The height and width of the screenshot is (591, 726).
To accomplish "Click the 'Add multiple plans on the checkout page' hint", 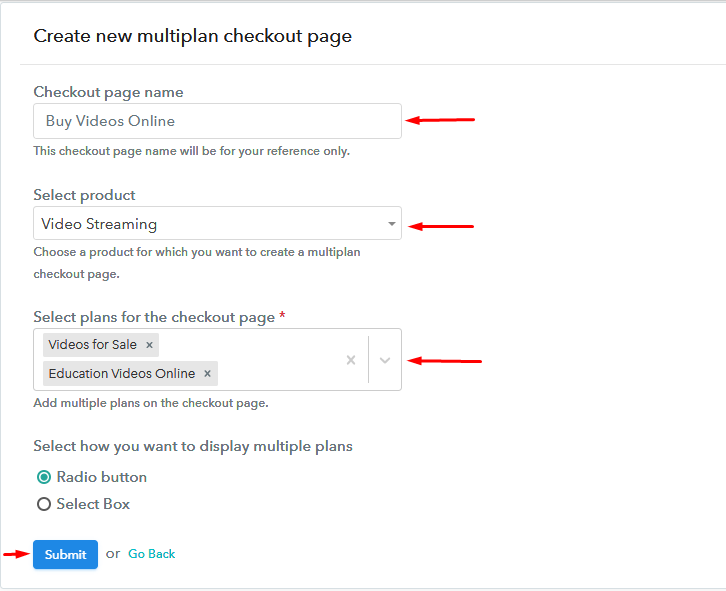I will coord(151,403).
